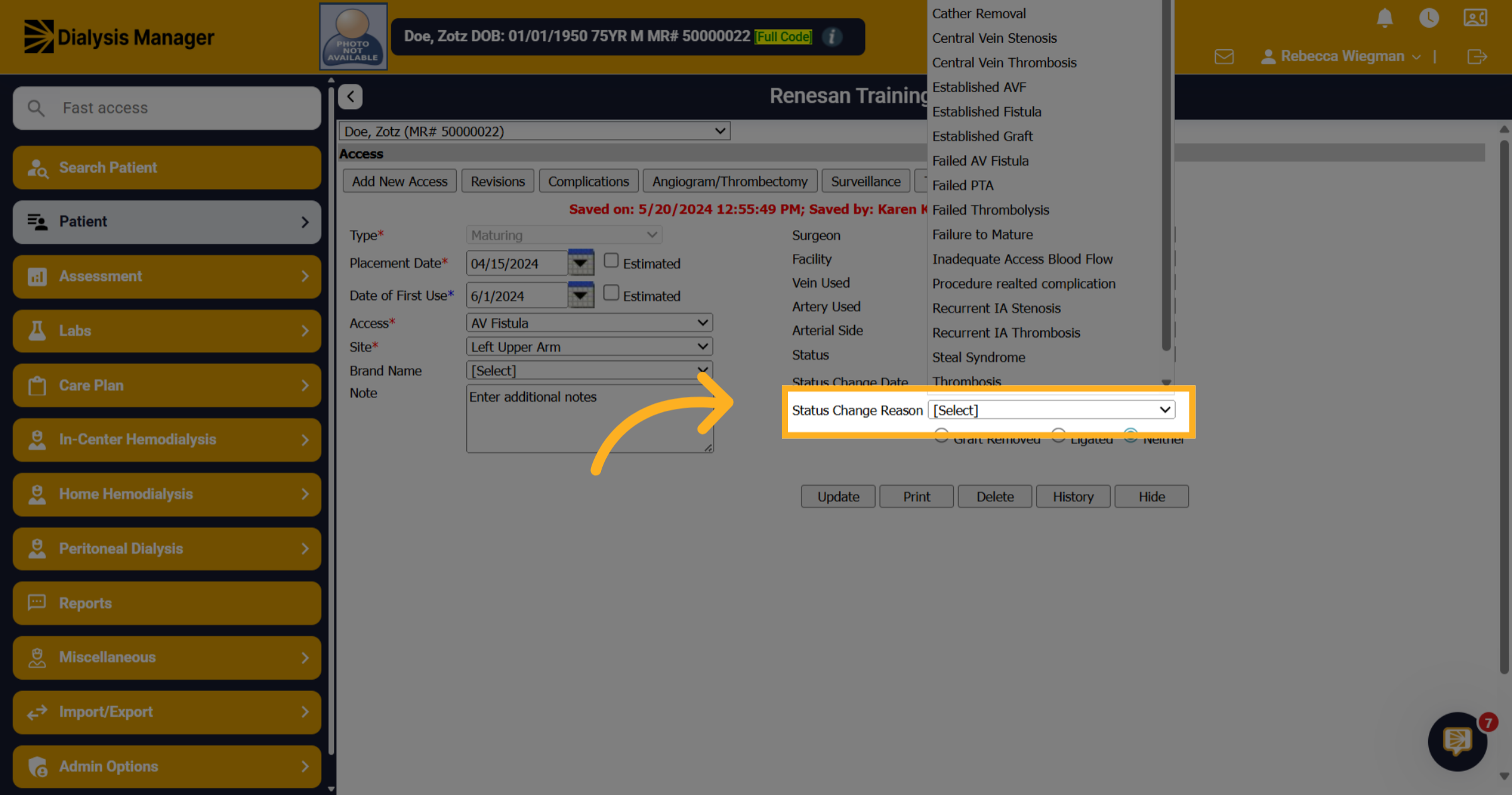Click the patient info icon
This screenshot has height=795, width=1512.
pyautogui.click(x=832, y=37)
